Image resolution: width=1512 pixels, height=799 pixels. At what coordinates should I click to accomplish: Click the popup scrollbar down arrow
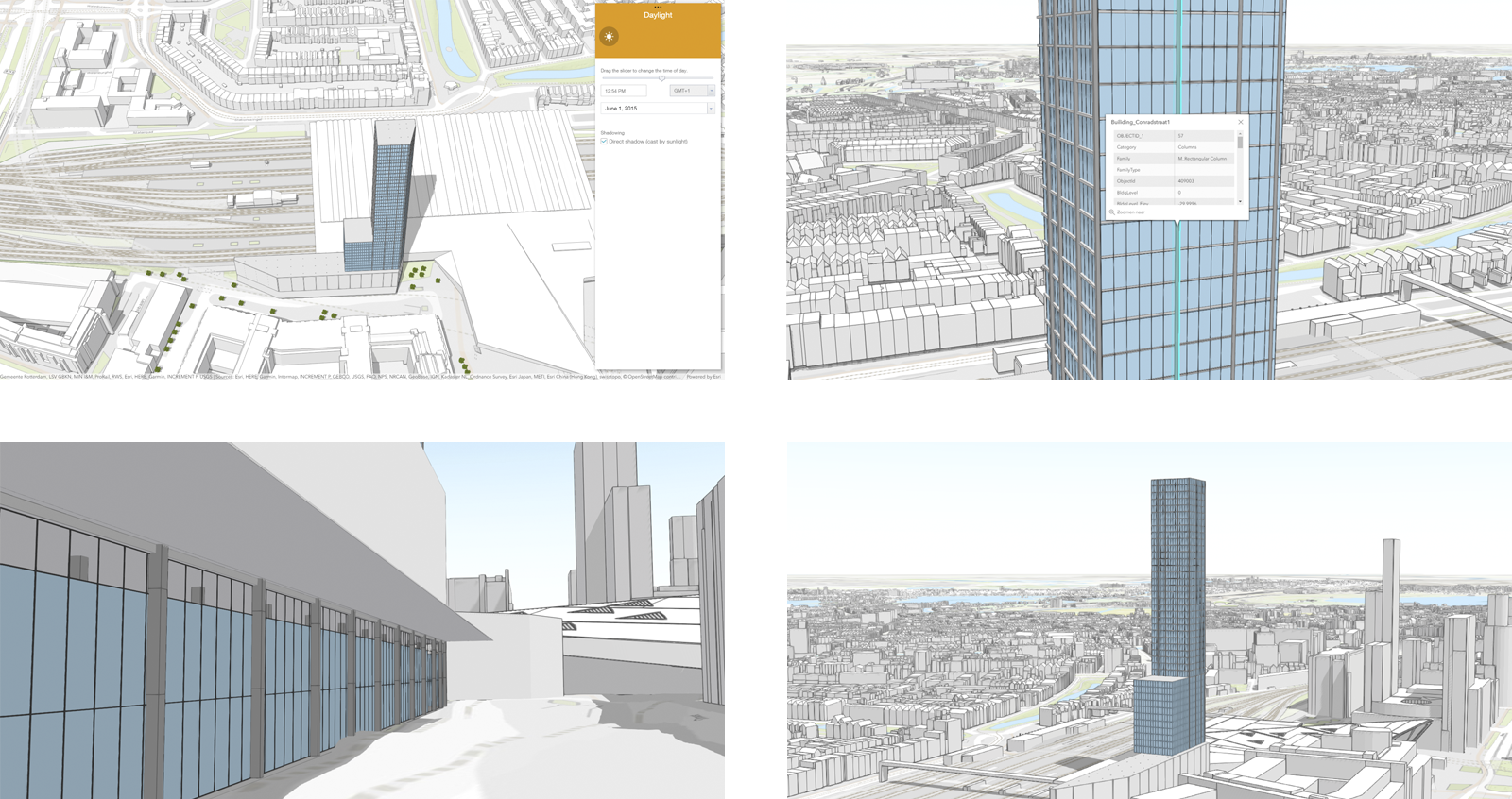tap(1240, 201)
